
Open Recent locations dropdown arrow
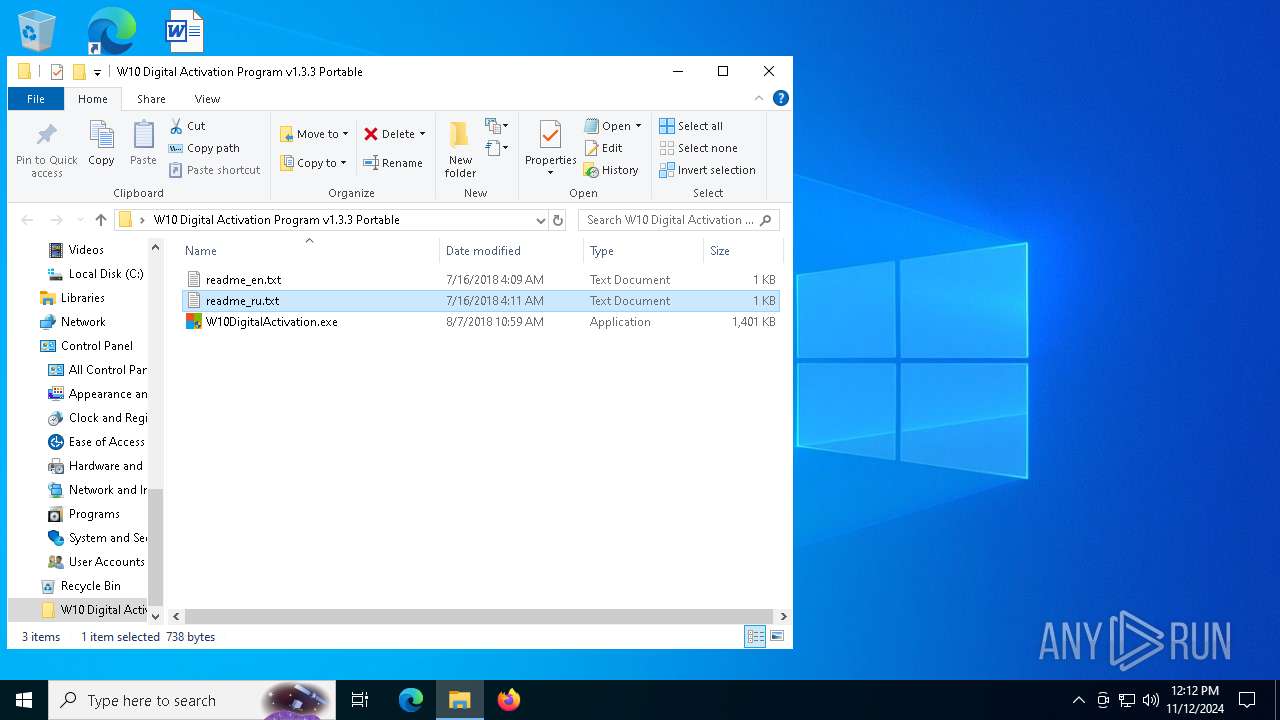coord(78,220)
